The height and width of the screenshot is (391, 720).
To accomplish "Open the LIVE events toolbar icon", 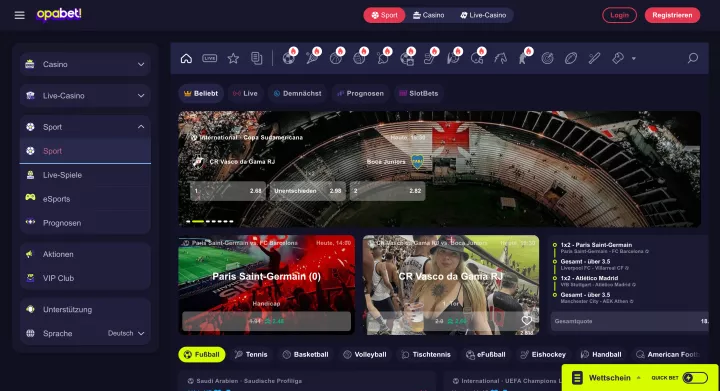I will coord(209,58).
